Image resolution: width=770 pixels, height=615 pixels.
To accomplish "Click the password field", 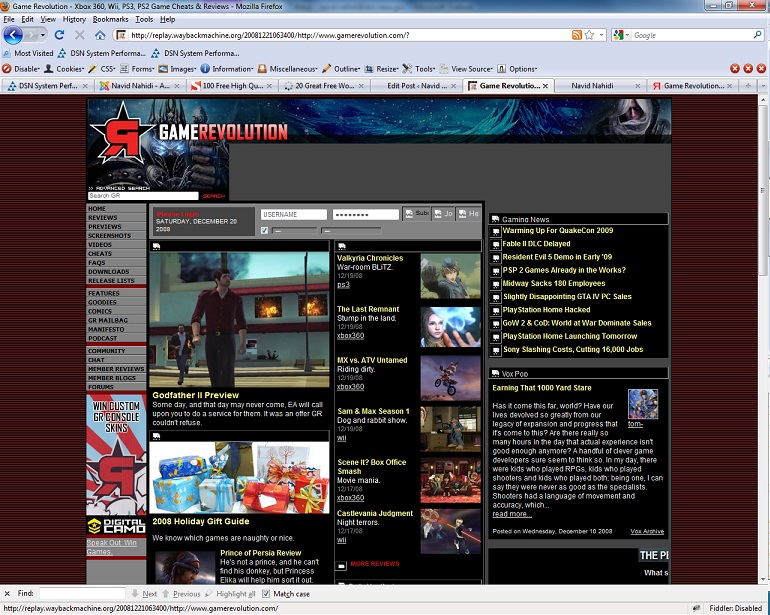I will pos(366,215).
